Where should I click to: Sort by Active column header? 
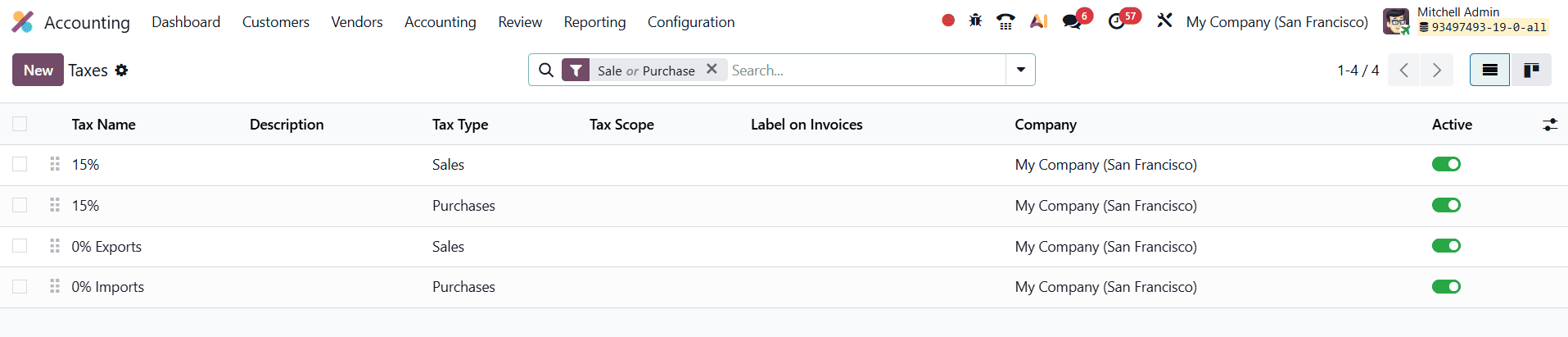coord(1452,125)
